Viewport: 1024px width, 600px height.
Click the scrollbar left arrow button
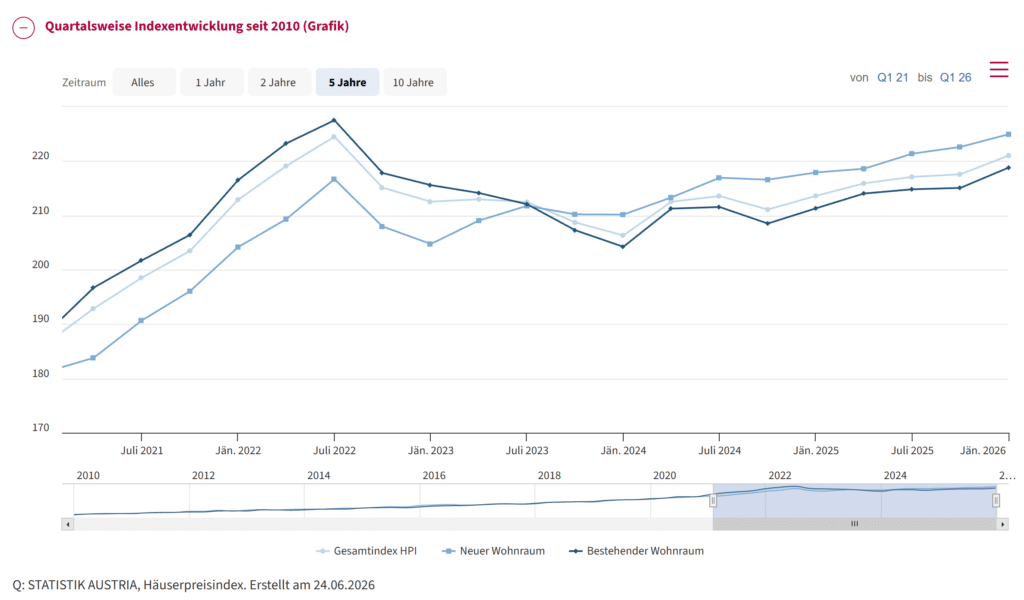coord(68,524)
